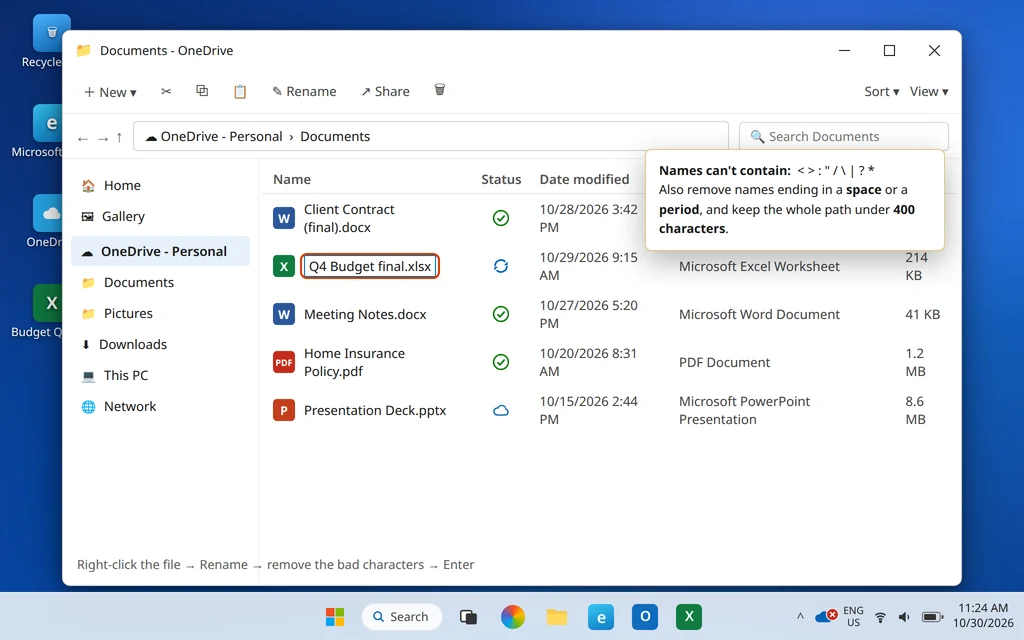The image size is (1024, 640).
Task: Click Word icon of Client Contract file
Action: (283, 218)
